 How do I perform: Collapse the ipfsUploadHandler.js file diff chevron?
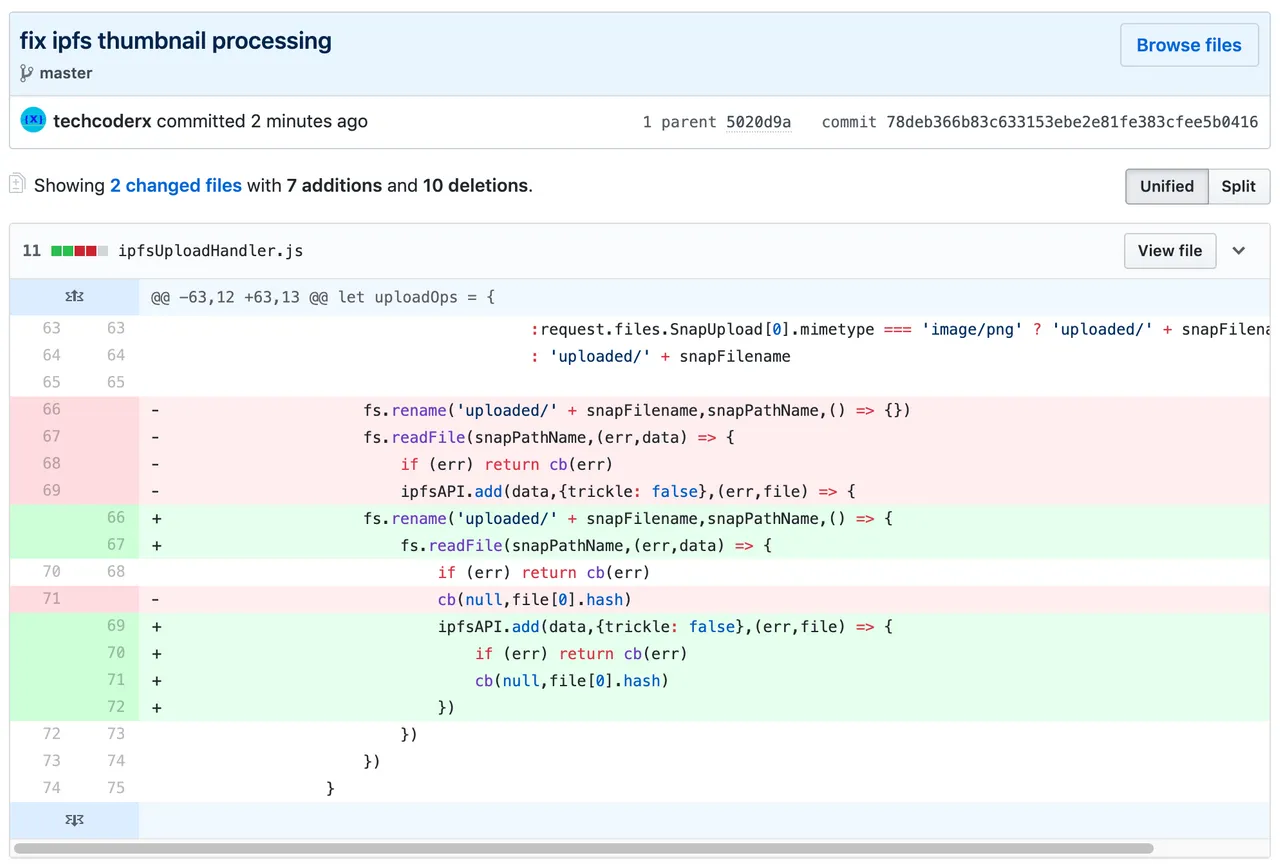tap(1239, 251)
